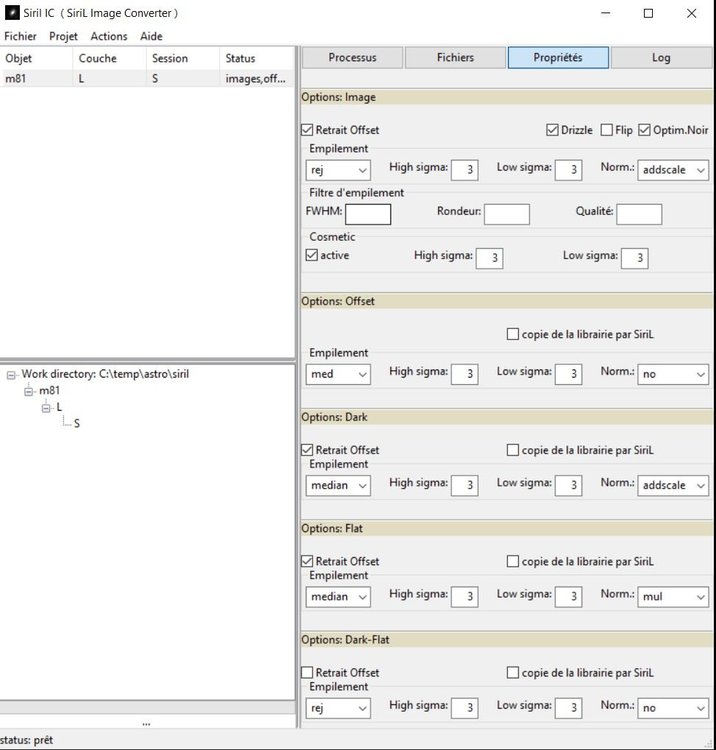Click the Session column header
Image resolution: width=716 pixels, height=750 pixels.
coord(183,58)
